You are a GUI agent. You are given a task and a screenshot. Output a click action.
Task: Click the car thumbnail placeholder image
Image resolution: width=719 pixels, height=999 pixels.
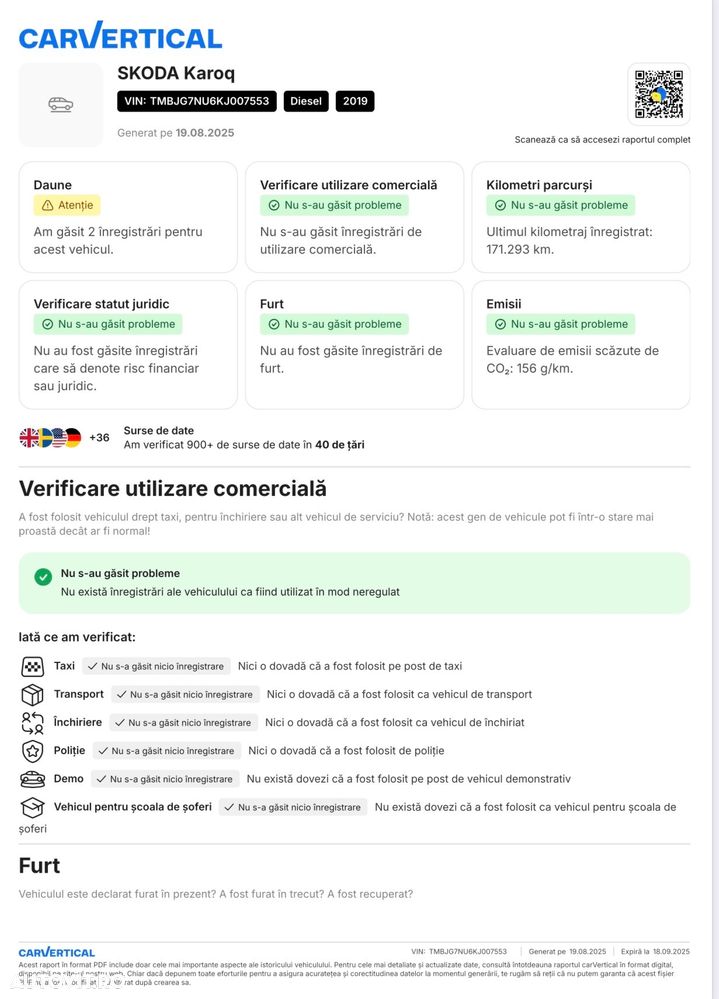61,105
